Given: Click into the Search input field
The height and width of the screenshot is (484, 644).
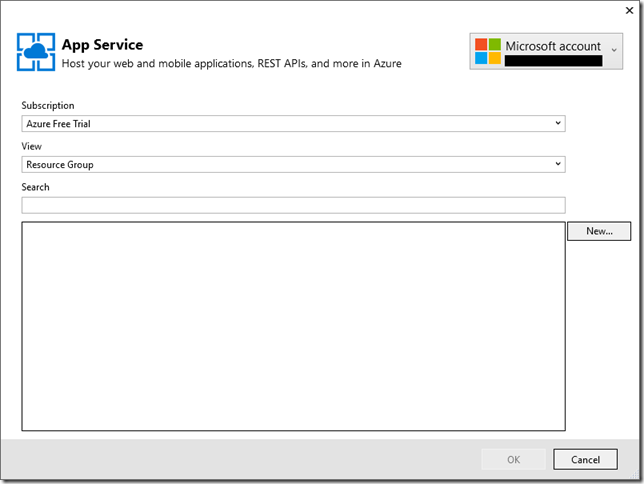Looking at the screenshot, I should [293, 205].
